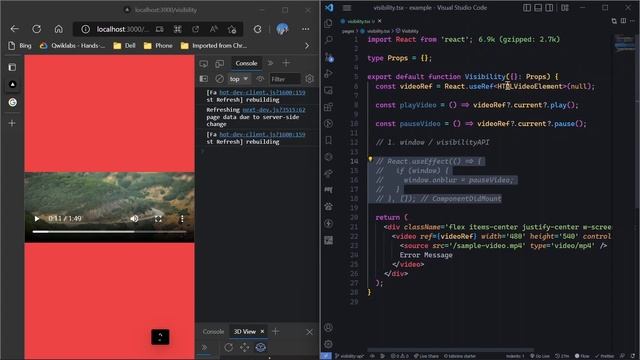Open VS Code Manage gear
640x360 pixels.
click(x=329, y=344)
